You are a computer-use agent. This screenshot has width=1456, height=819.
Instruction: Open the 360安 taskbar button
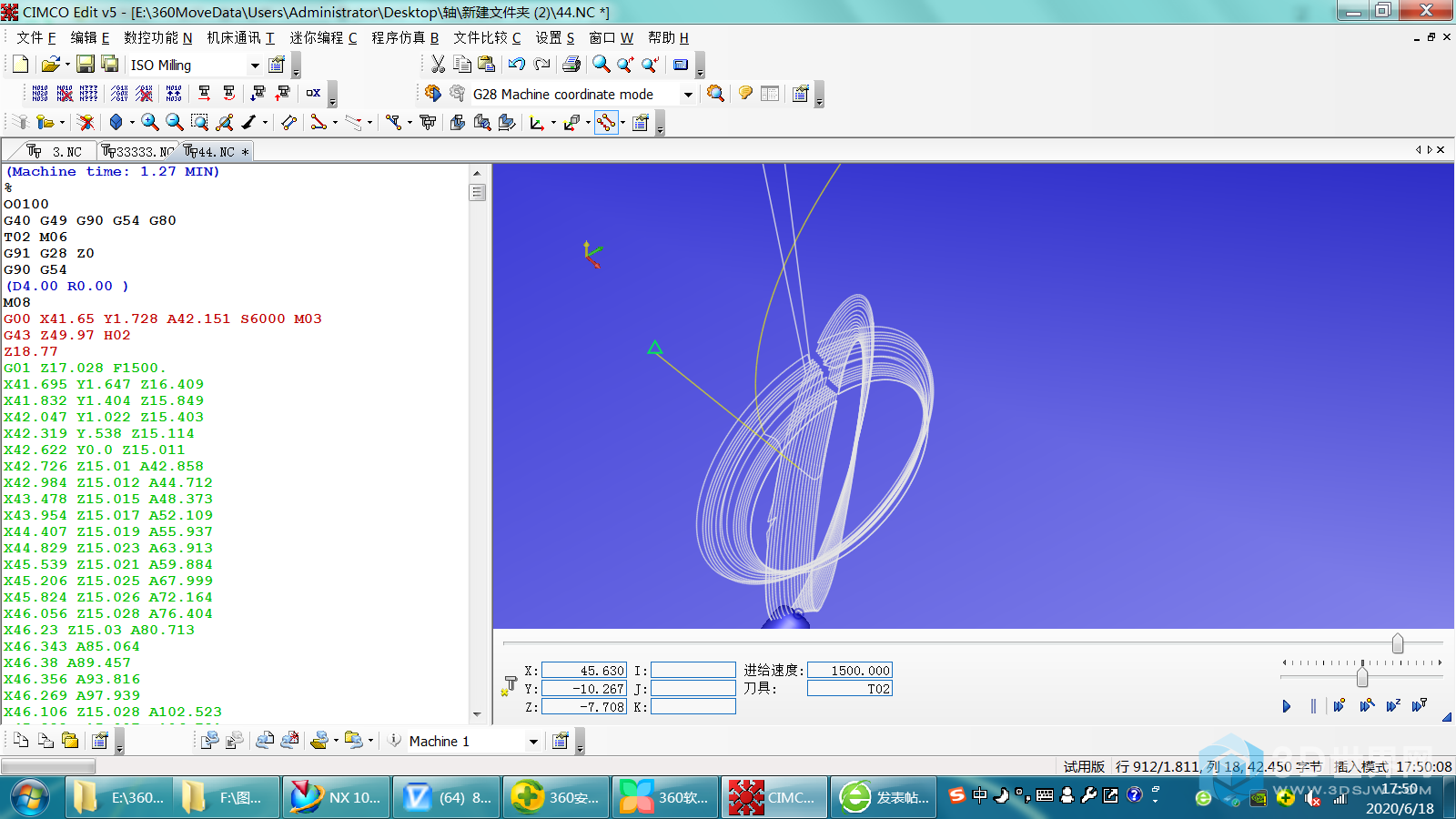coord(555,797)
